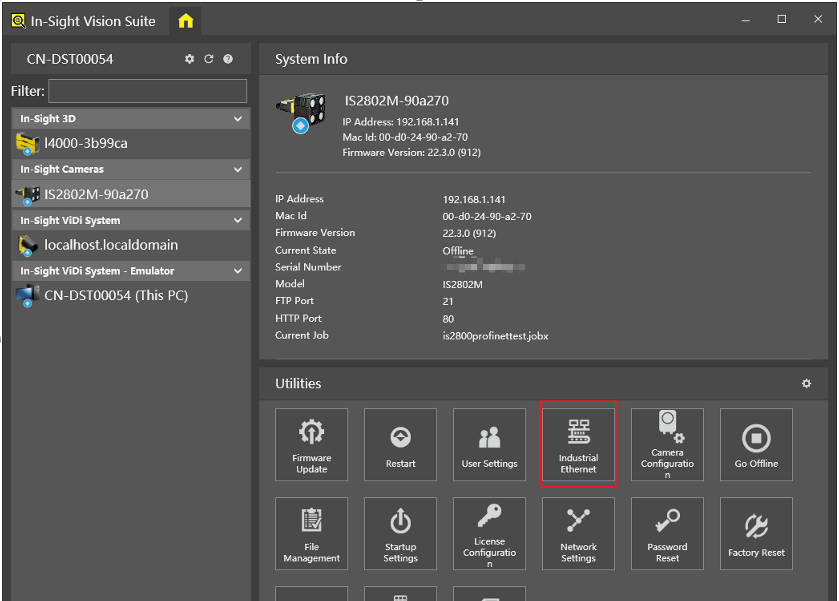The image size is (839, 601).
Task: Click the Password Reset tile
Action: click(x=667, y=534)
